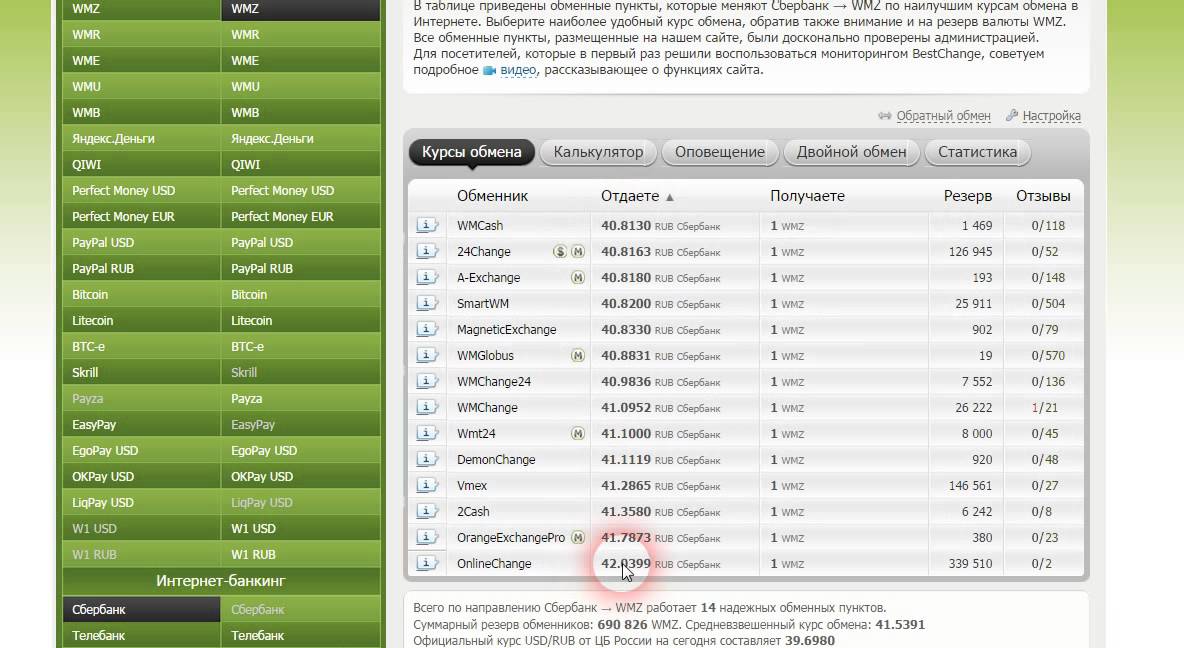Click the dollar badge icon beside 24Change

click(560, 252)
